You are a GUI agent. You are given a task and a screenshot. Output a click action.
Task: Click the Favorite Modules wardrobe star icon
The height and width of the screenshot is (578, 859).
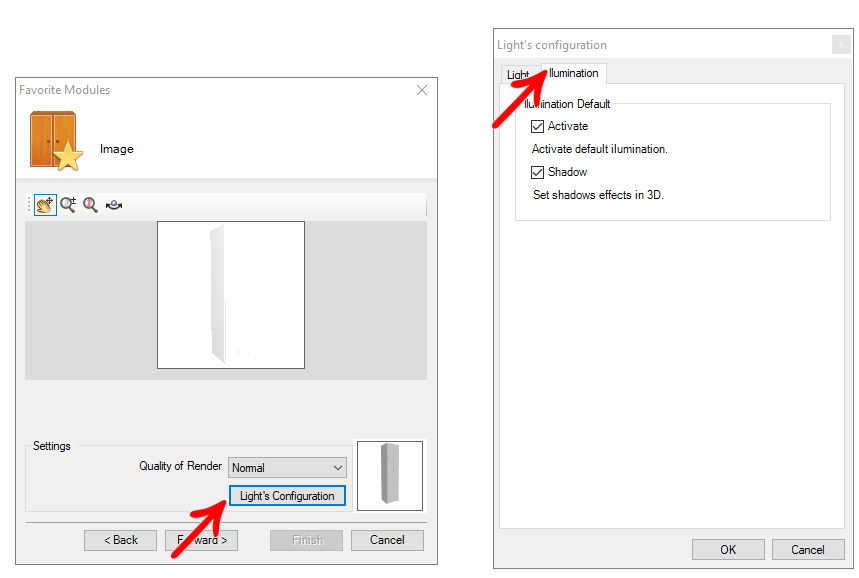point(56,141)
